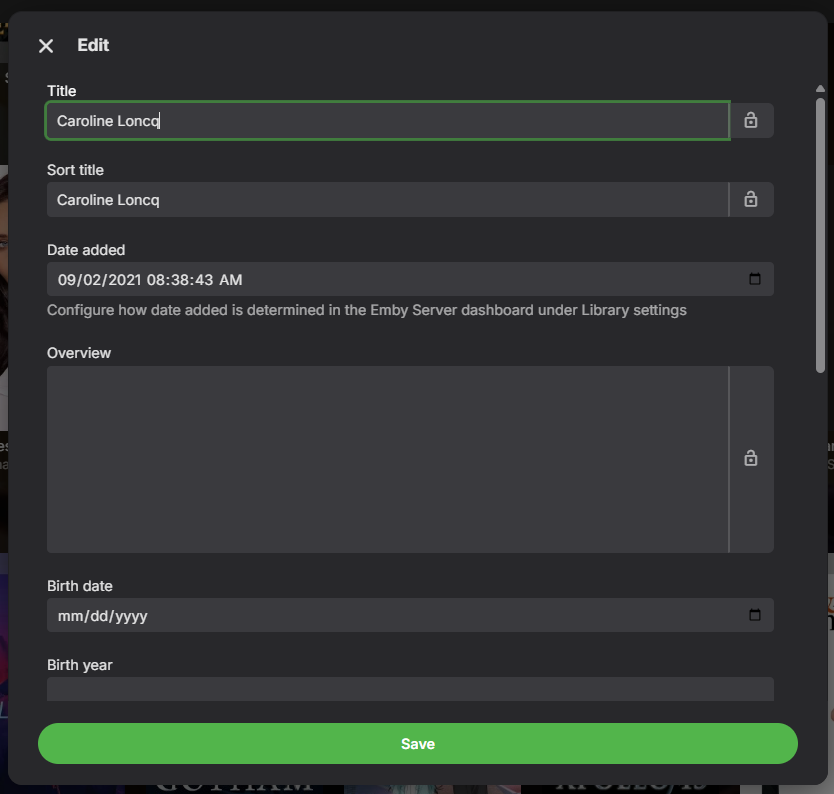
Task: Open the calendar picker in Date added
Action: (x=755, y=279)
